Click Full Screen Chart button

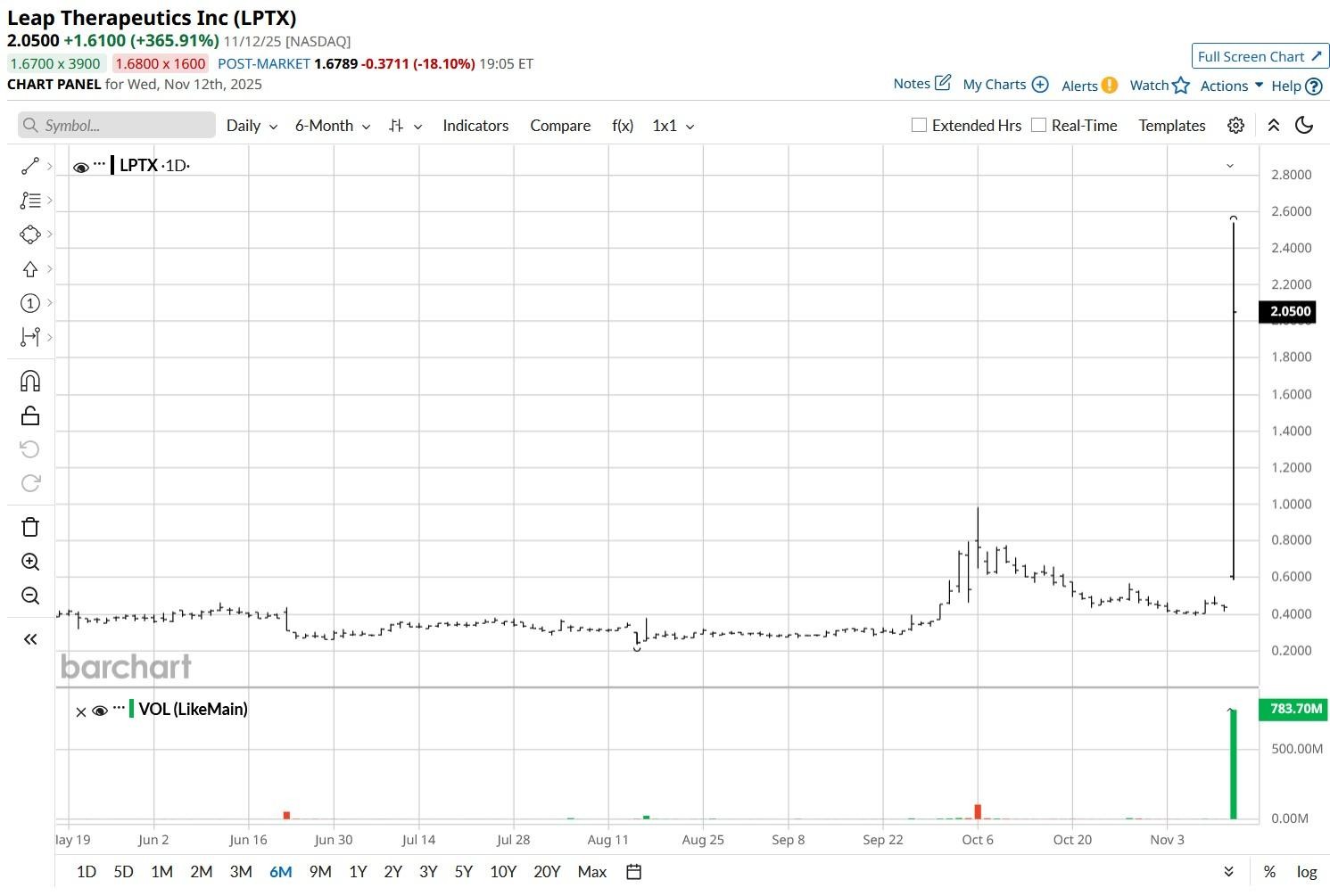1260,56
